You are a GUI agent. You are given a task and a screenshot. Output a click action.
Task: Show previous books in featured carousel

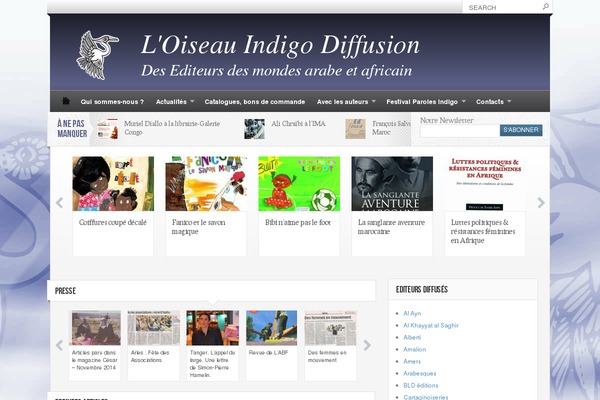[x=59, y=202]
